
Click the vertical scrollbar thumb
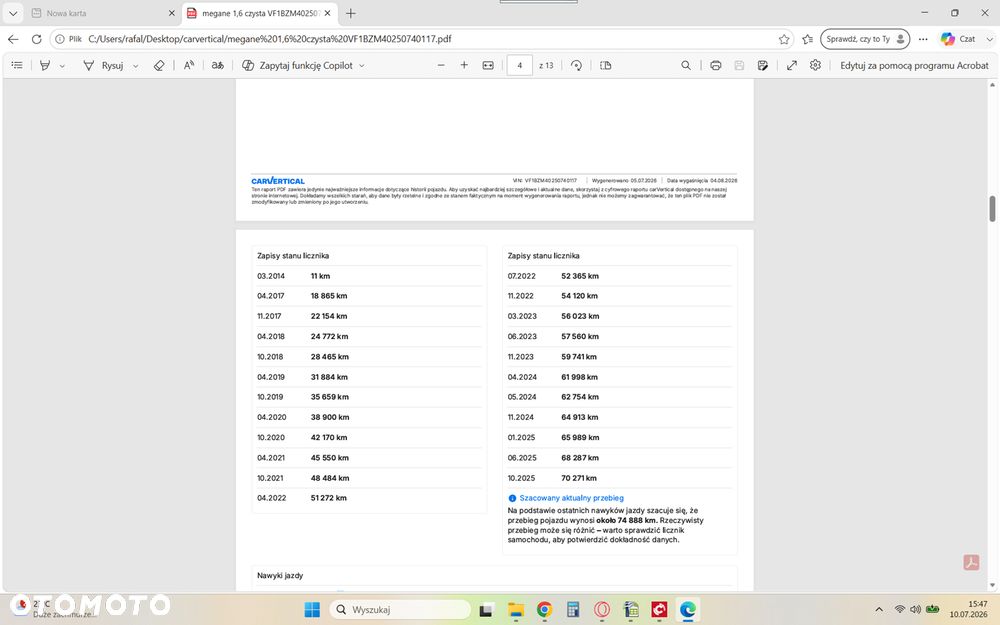click(x=992, y=209)
